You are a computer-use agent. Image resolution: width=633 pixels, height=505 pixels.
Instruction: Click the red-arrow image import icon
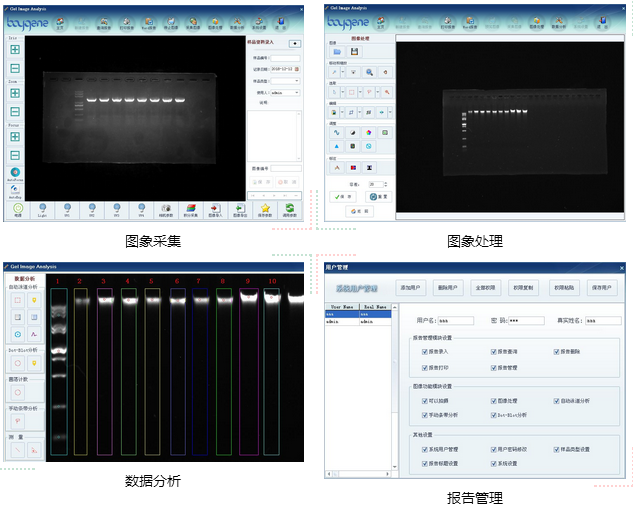(215, 210)
